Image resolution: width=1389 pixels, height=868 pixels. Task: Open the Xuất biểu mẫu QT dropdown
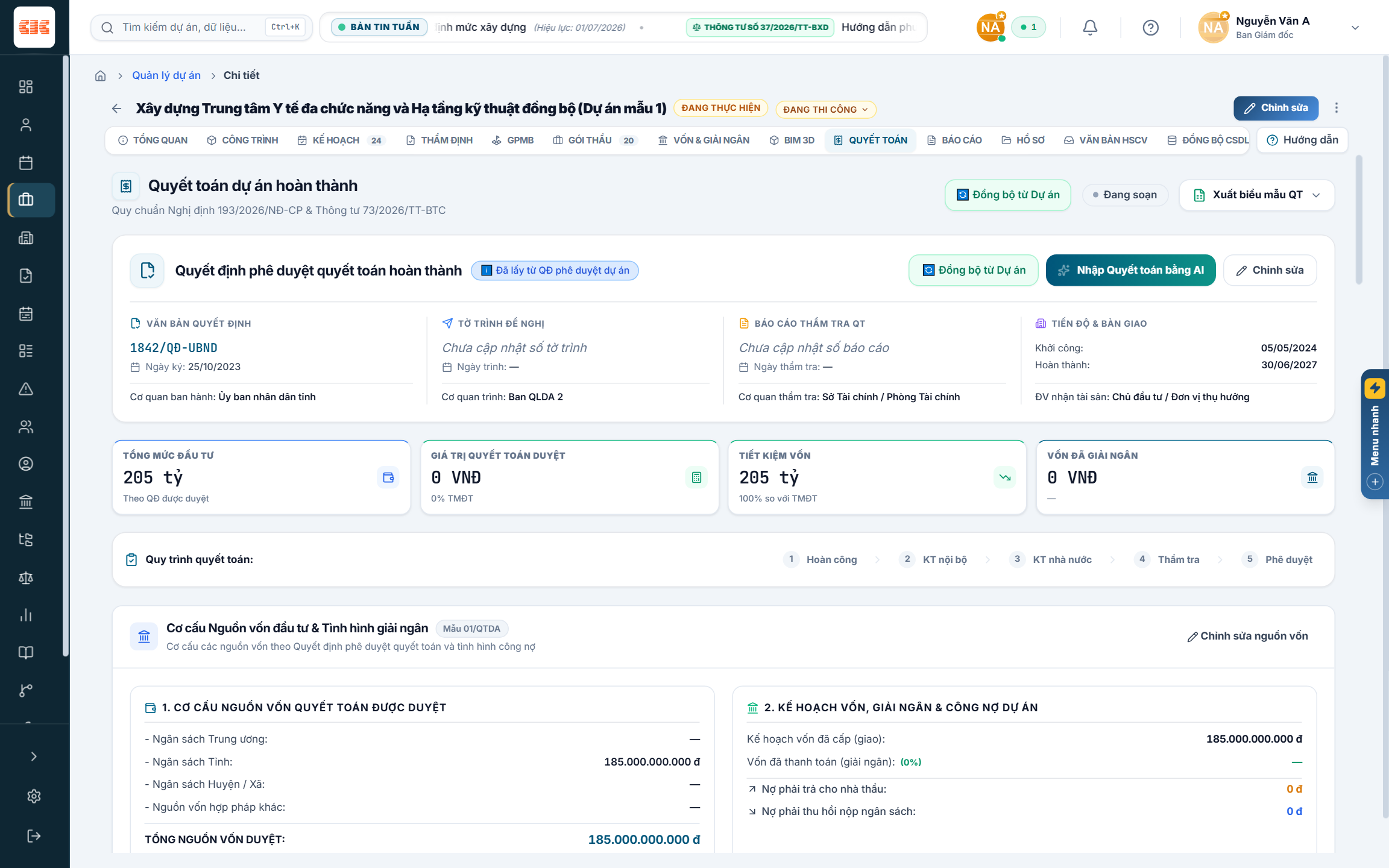point(1256,195)
